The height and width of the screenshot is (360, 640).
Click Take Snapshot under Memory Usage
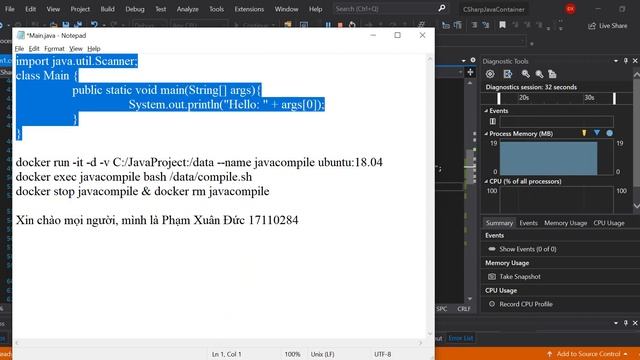point(520,276)
